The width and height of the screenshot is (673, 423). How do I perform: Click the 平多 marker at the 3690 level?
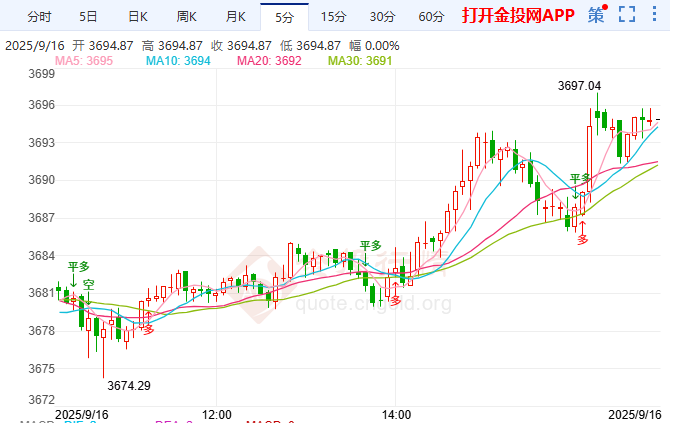(580, 178)
